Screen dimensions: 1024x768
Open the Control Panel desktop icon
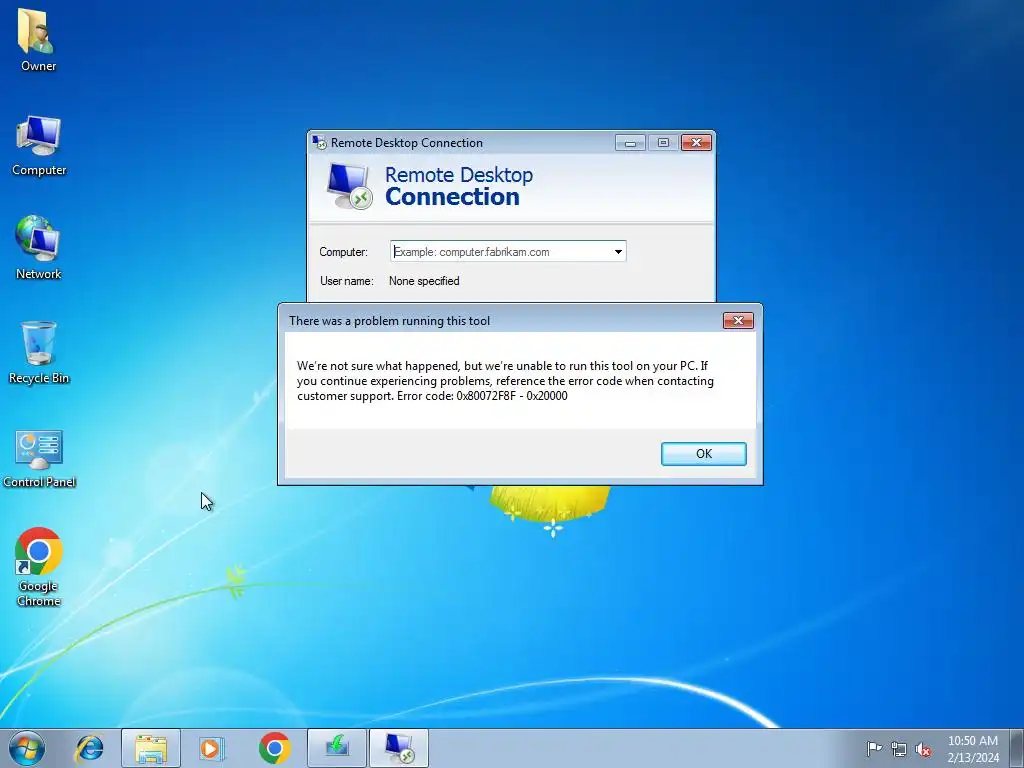[39, 458]
